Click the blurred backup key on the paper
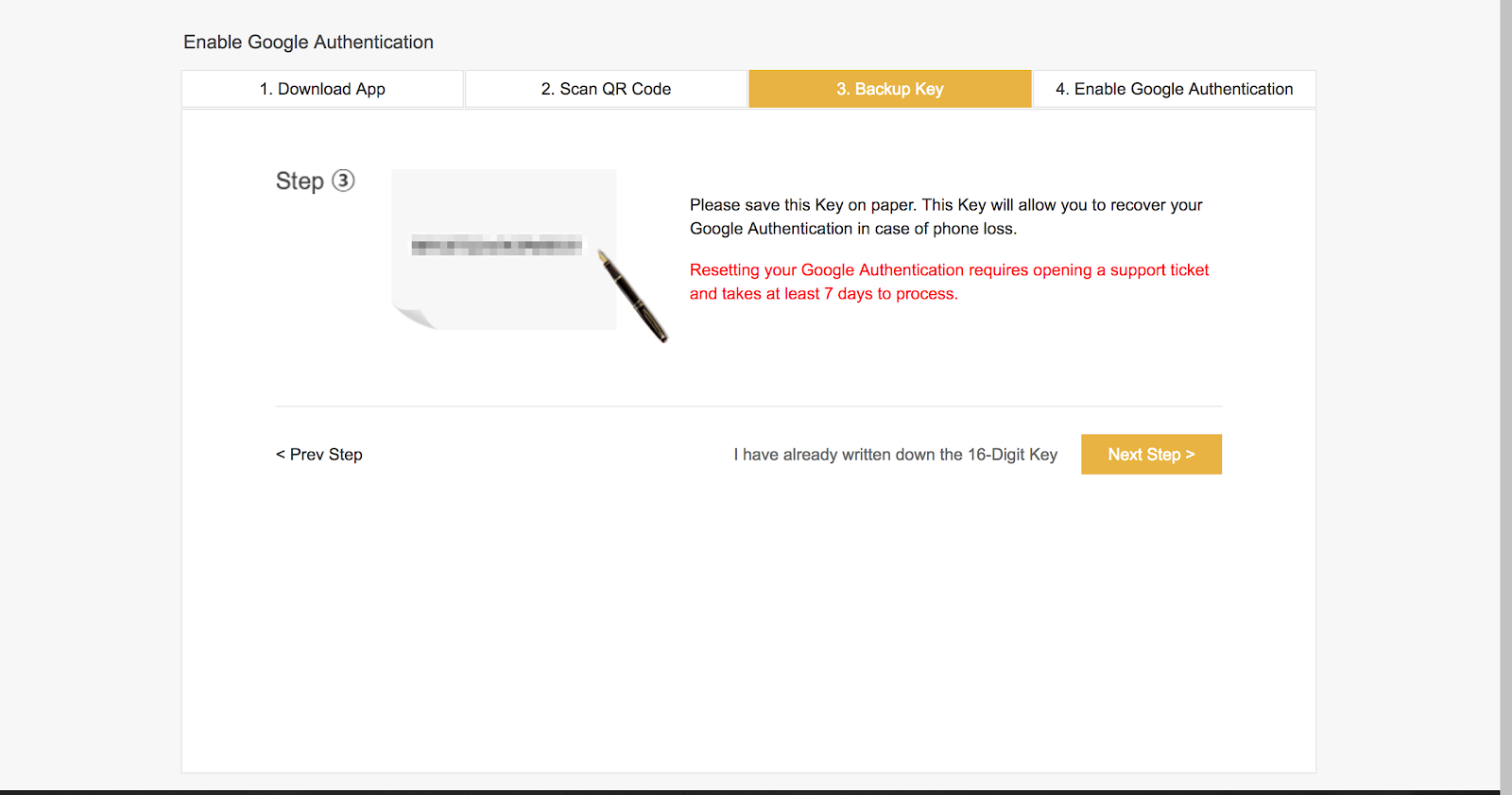 tap(497, 247)
